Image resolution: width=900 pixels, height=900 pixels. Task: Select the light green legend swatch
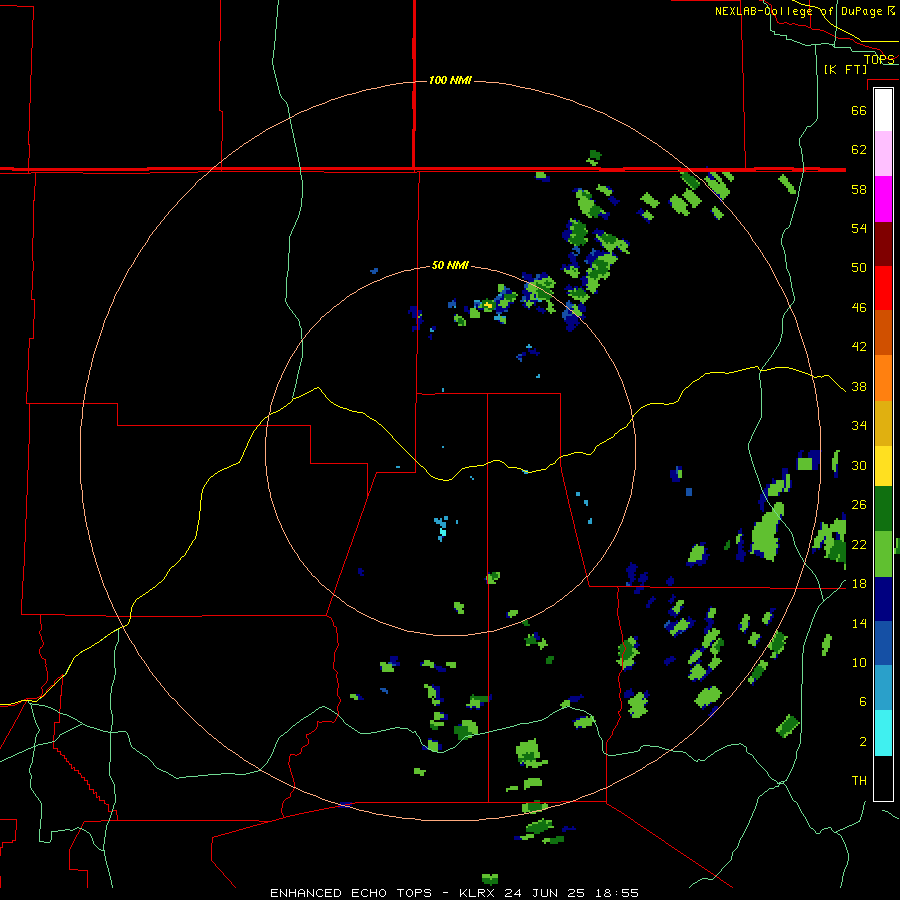click(x=883, y=554)
